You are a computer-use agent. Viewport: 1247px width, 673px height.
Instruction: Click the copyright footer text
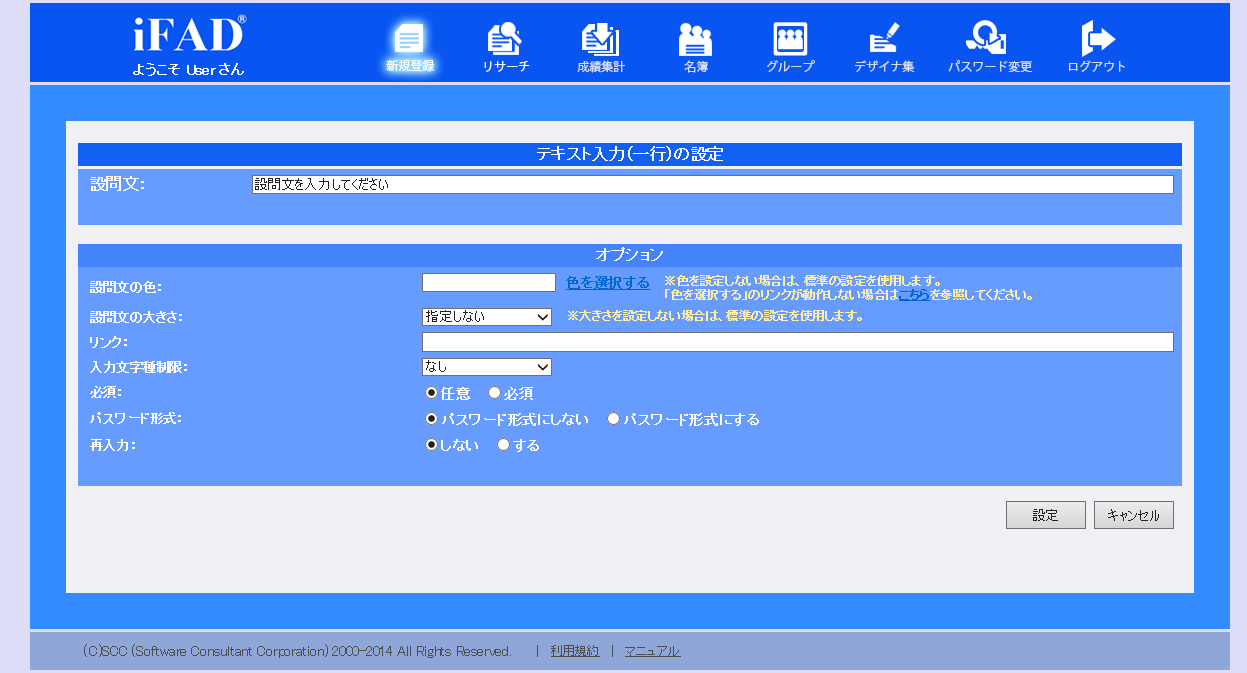(x=298, y=651)
